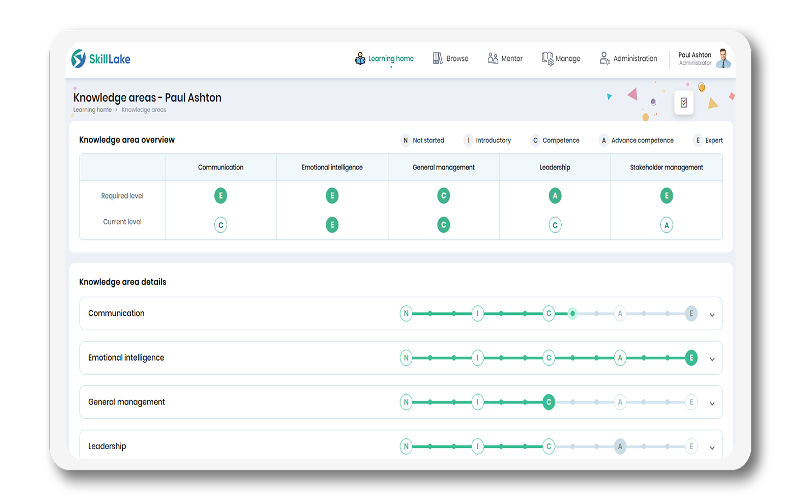The width and height of the screenshot is (800, 500).
Task: Click the Learning home nav icon
Action: 360,59
